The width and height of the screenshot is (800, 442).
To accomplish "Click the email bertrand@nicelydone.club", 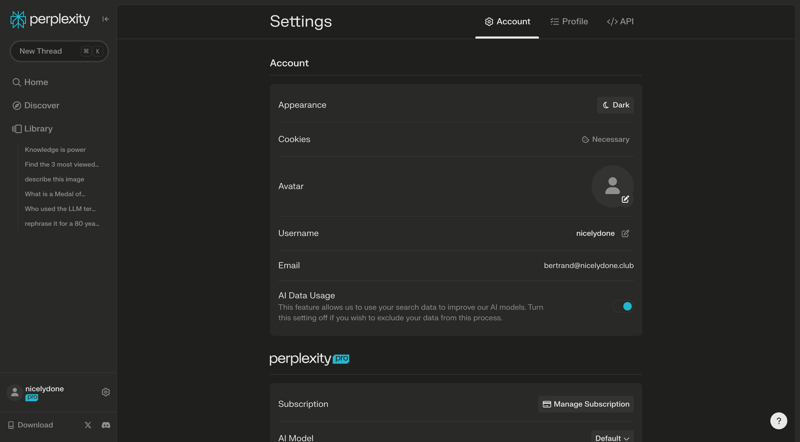I will point(589,265).
